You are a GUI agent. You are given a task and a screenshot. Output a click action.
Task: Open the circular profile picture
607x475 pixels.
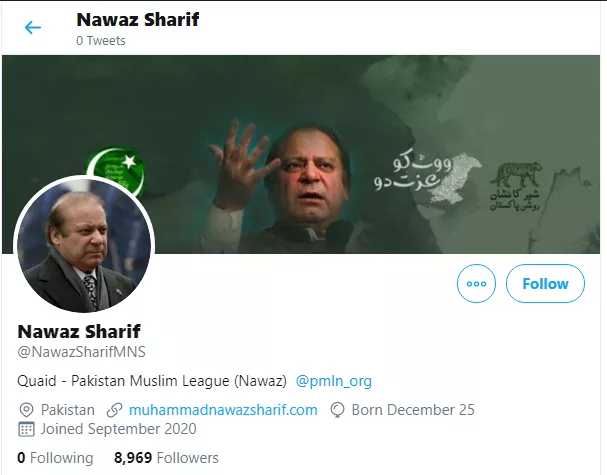pyautogui.click(x=84, y=244)
